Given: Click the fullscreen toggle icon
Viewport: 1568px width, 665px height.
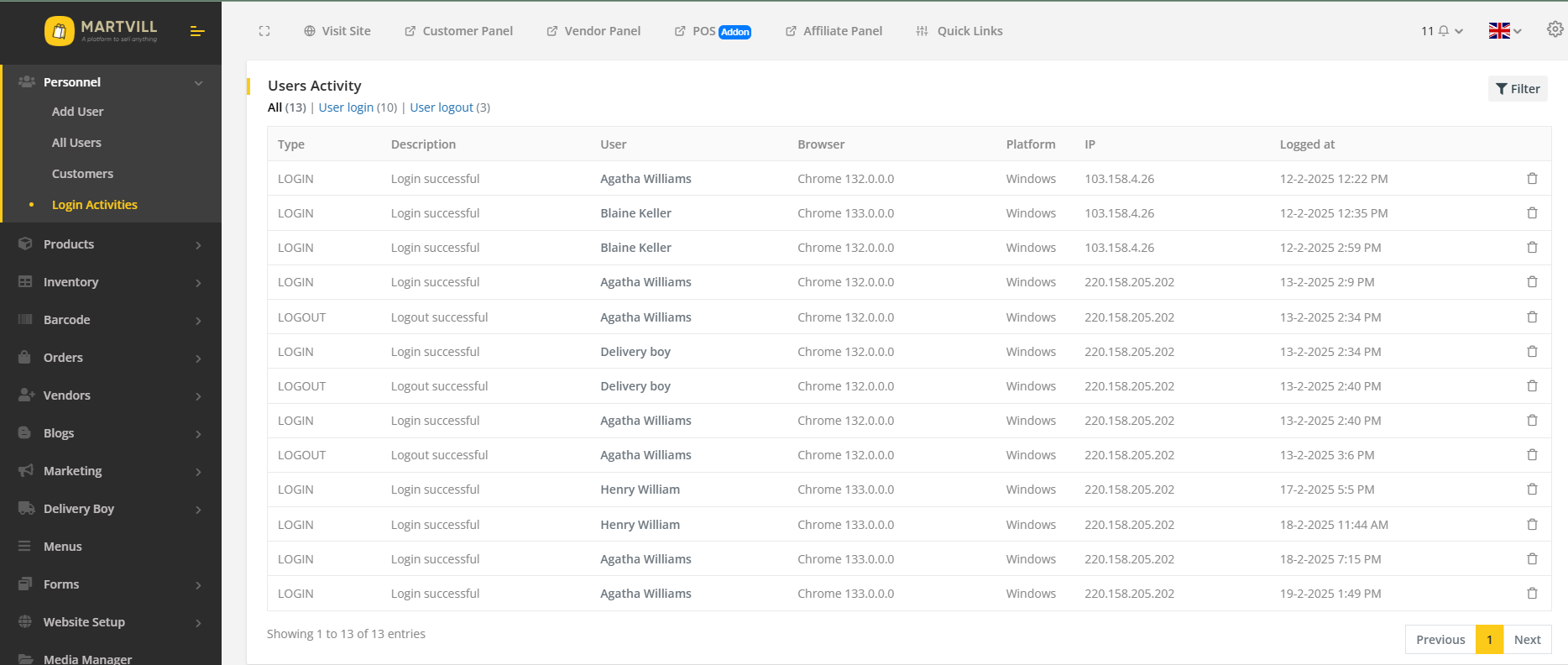Looking at the screenshot, I should point(264,31).
